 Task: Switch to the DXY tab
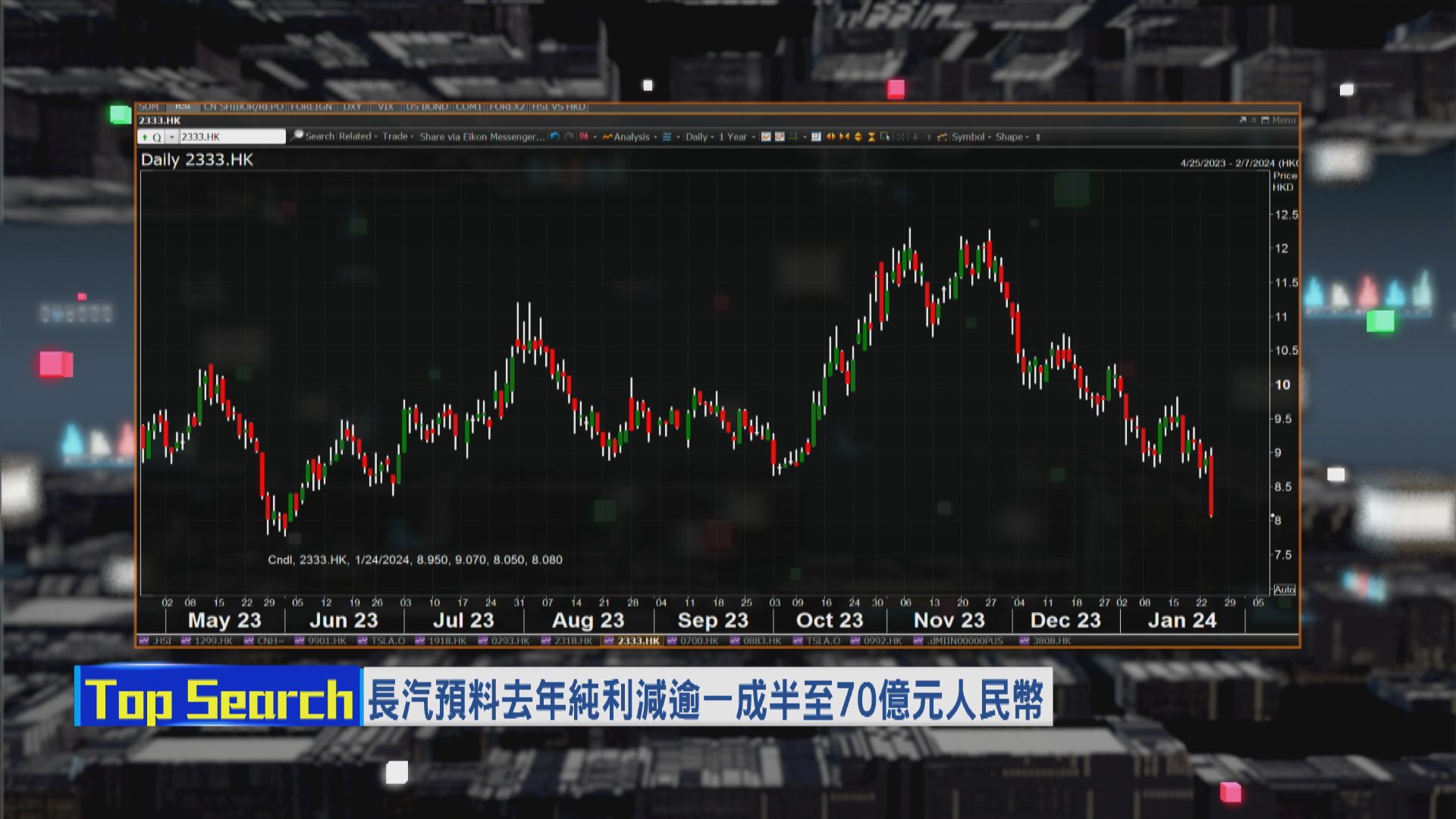[x=352, y=107]
